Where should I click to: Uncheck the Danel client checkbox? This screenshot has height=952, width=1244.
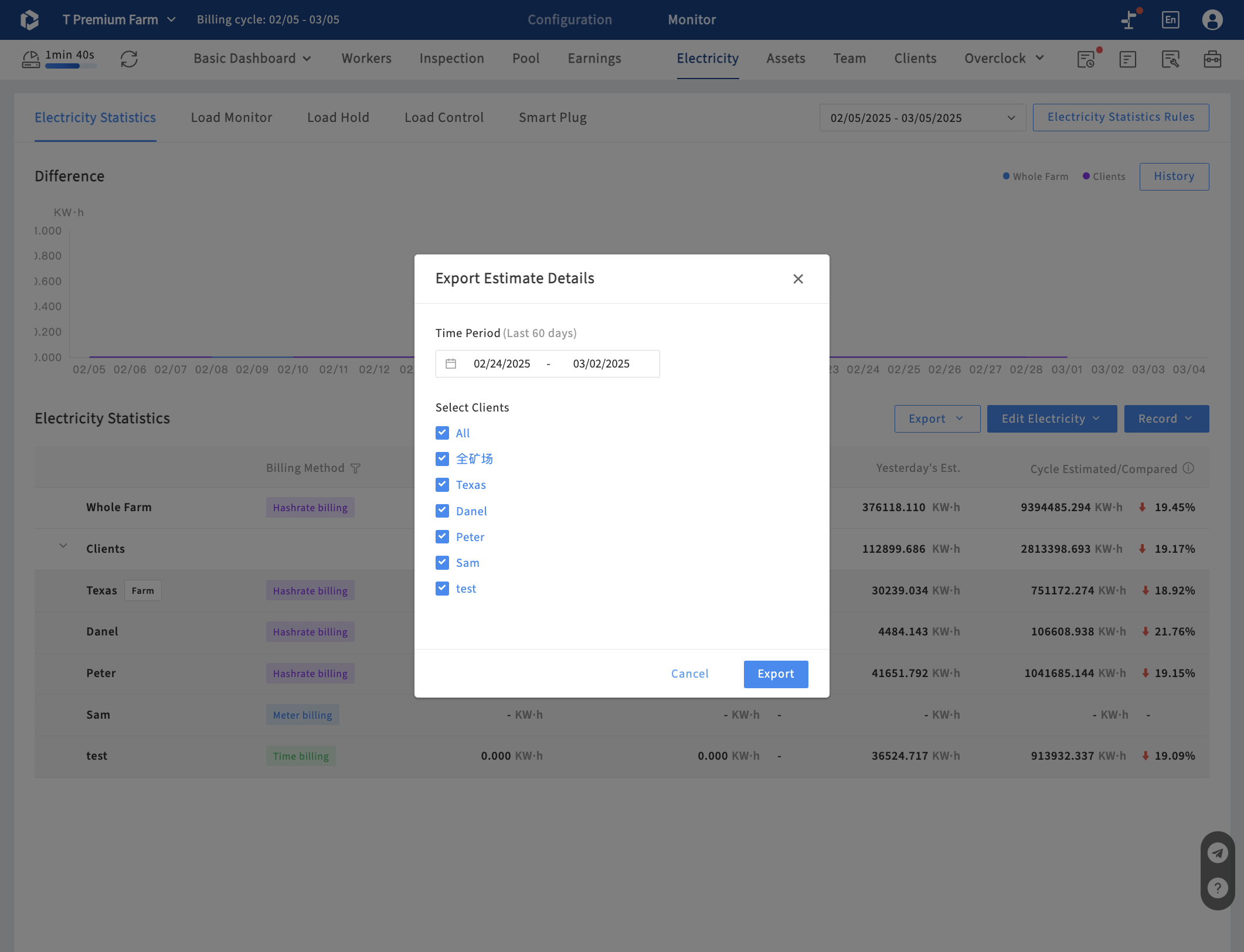pos(443,511)
